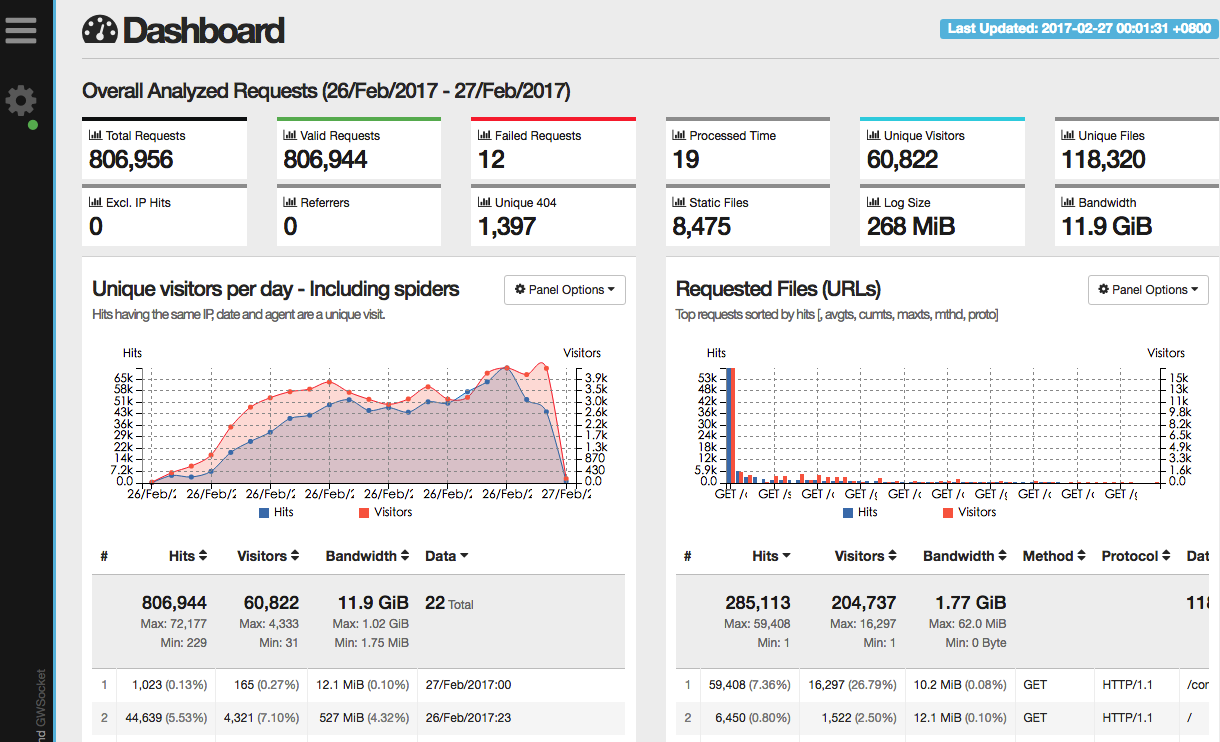1220x742 pixels.
Task: Click the Failed Requests chart icon
Action: coord(485,136)
